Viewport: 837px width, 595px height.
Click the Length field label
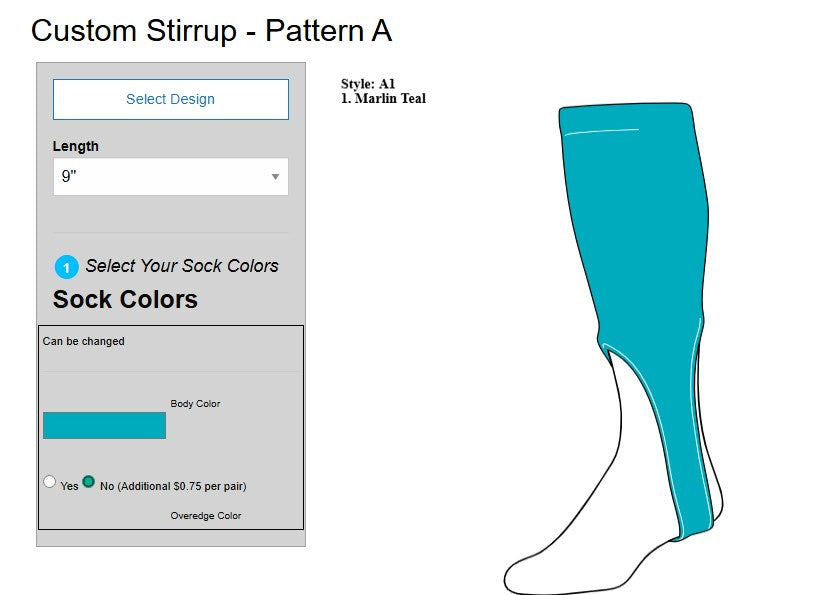[75, 146]
